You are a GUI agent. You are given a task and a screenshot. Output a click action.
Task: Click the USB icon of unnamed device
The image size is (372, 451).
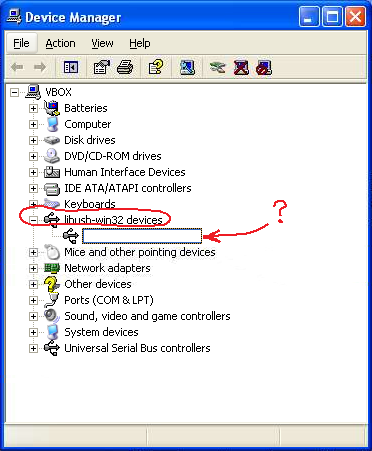tap(71, 236)
